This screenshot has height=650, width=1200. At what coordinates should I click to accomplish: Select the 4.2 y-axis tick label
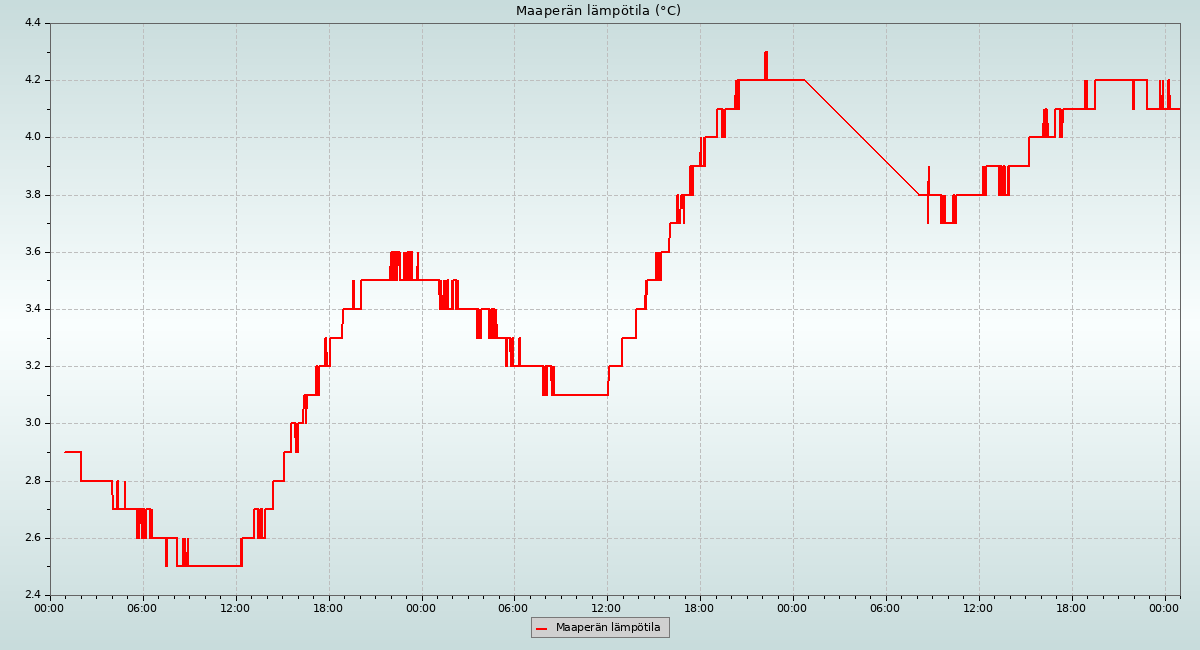pyautogui.click(x=31, y=80)
